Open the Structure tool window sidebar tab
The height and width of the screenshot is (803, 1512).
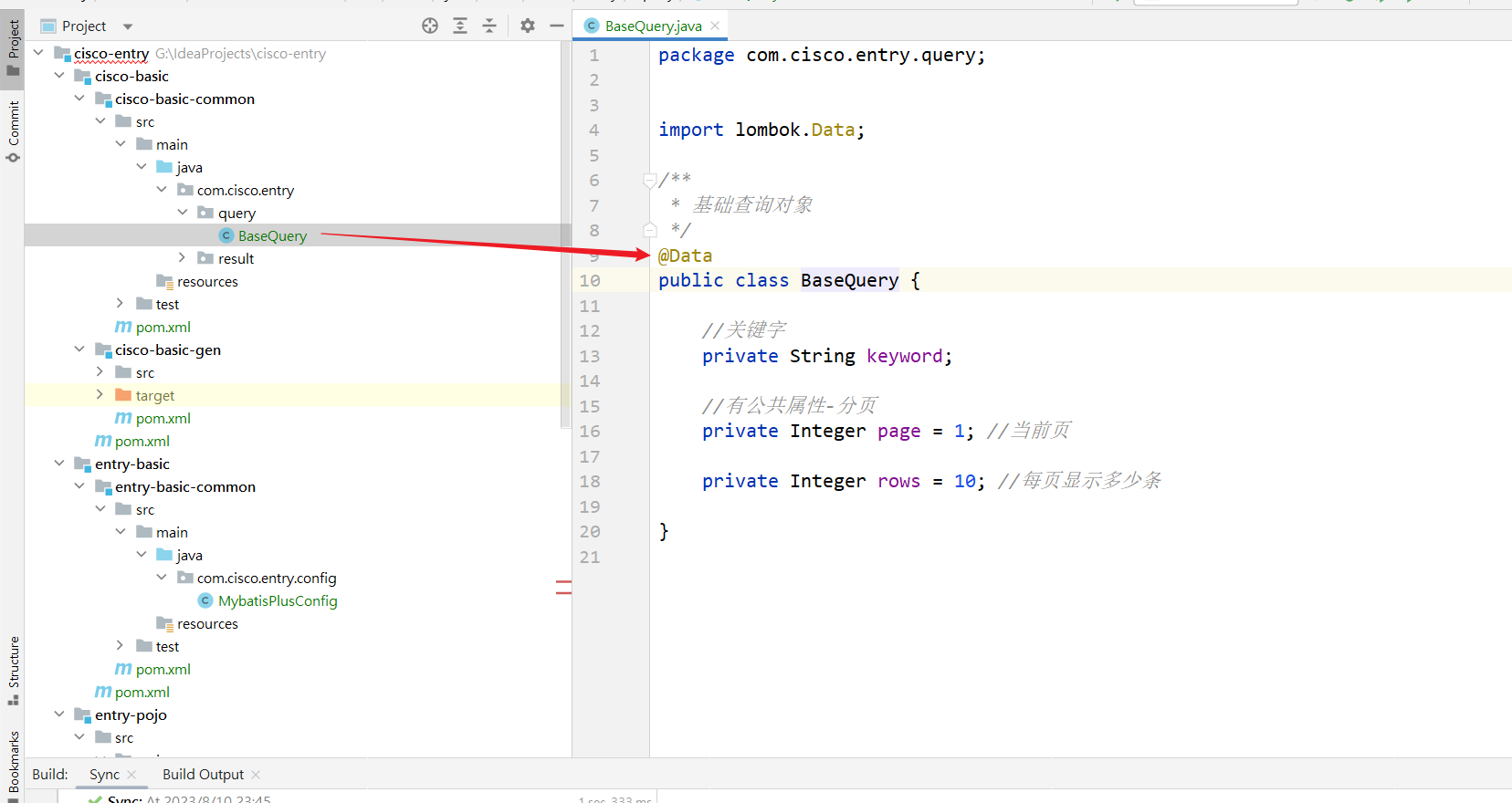(x=13, y=670)
